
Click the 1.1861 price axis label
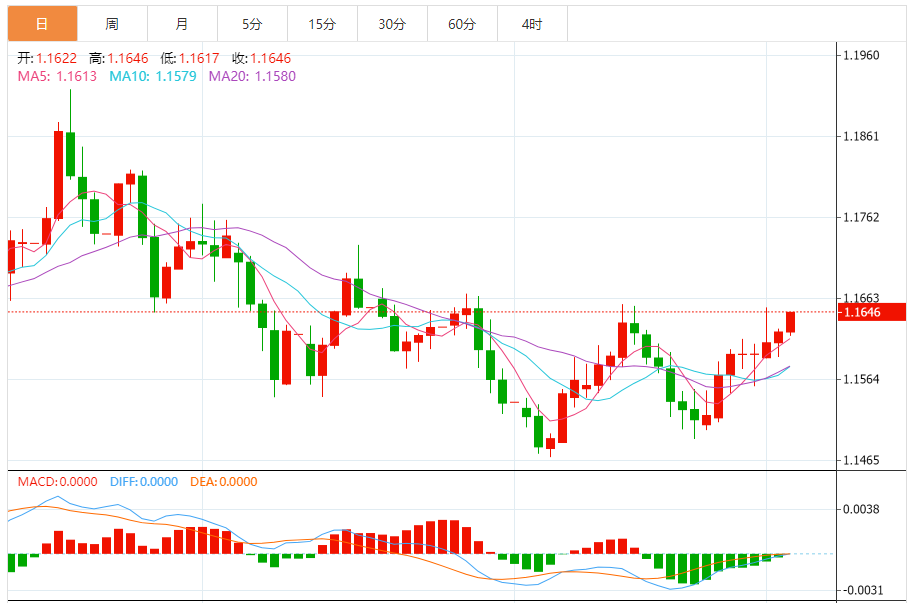(861, 136)
